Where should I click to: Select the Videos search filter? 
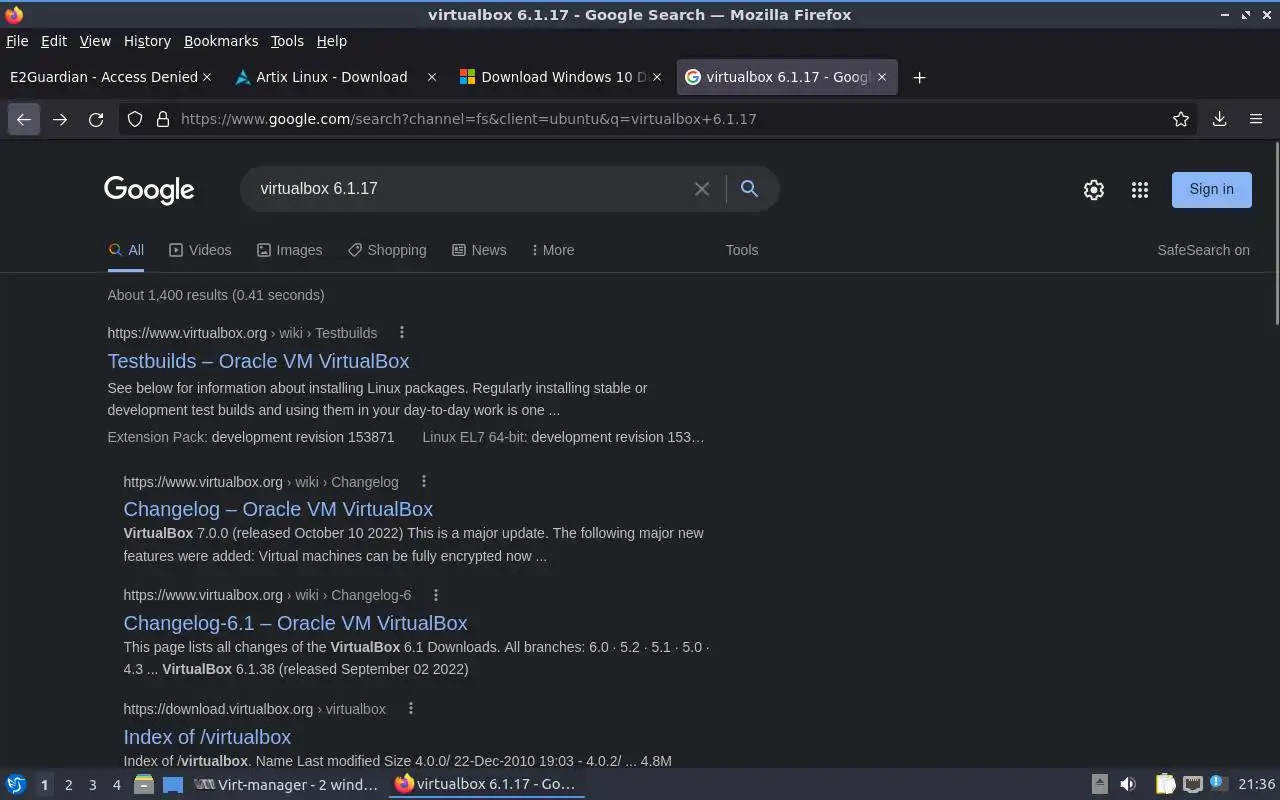point(200,250)
